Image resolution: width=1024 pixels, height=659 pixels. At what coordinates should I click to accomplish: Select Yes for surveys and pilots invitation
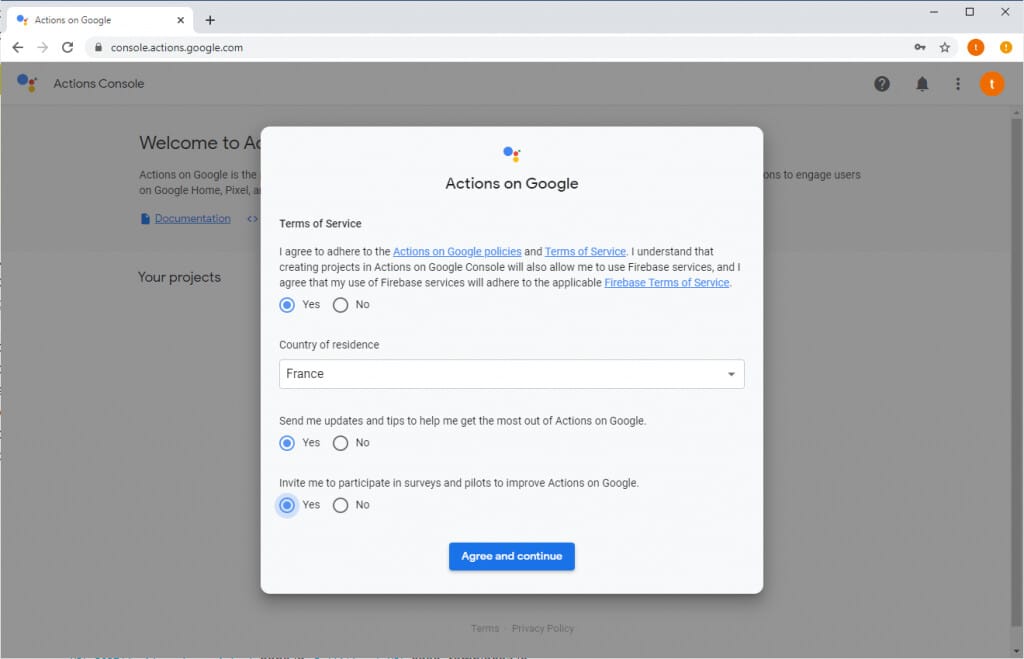(x=287, y=506)
